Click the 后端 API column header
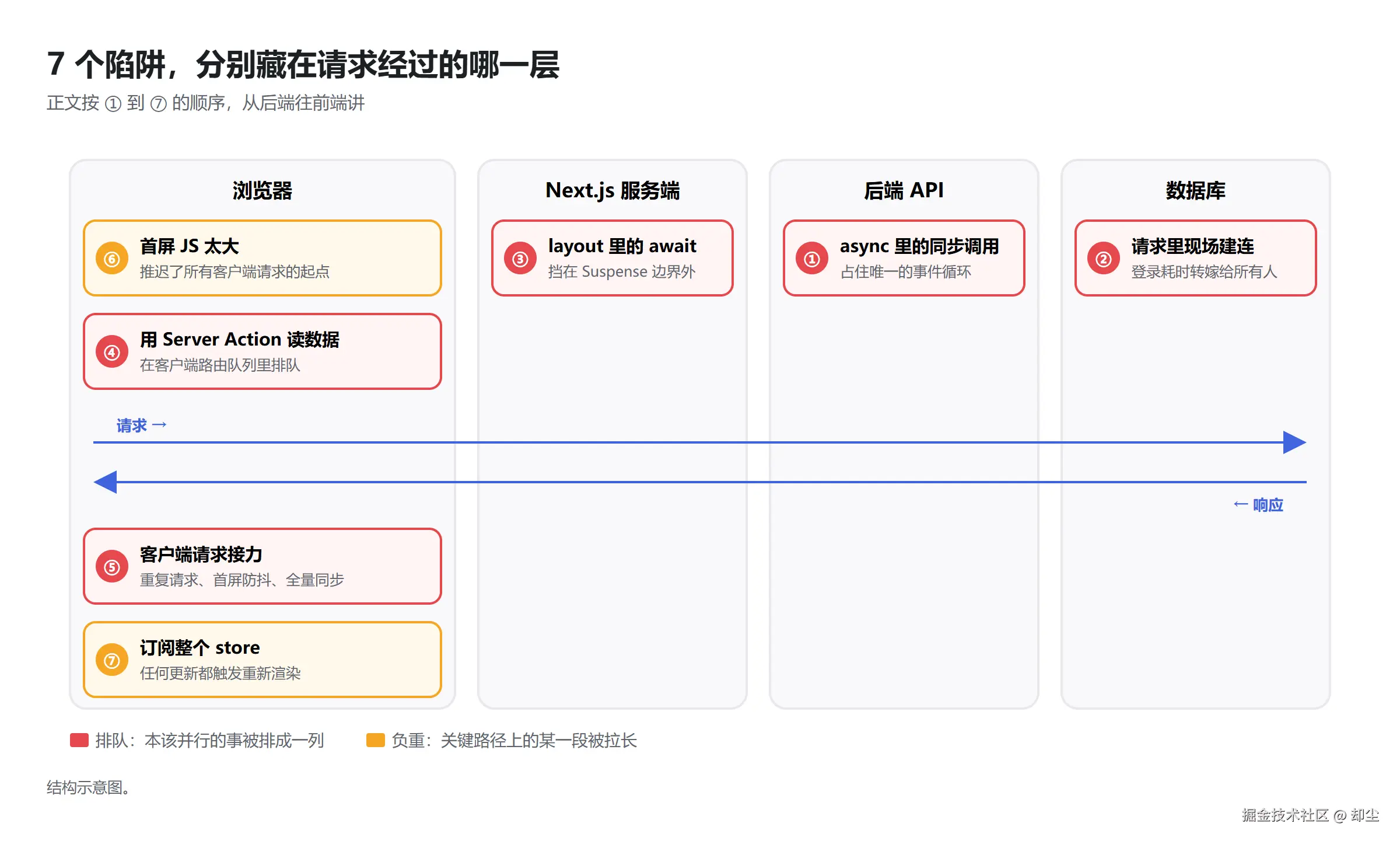 [x=904, y=191]
